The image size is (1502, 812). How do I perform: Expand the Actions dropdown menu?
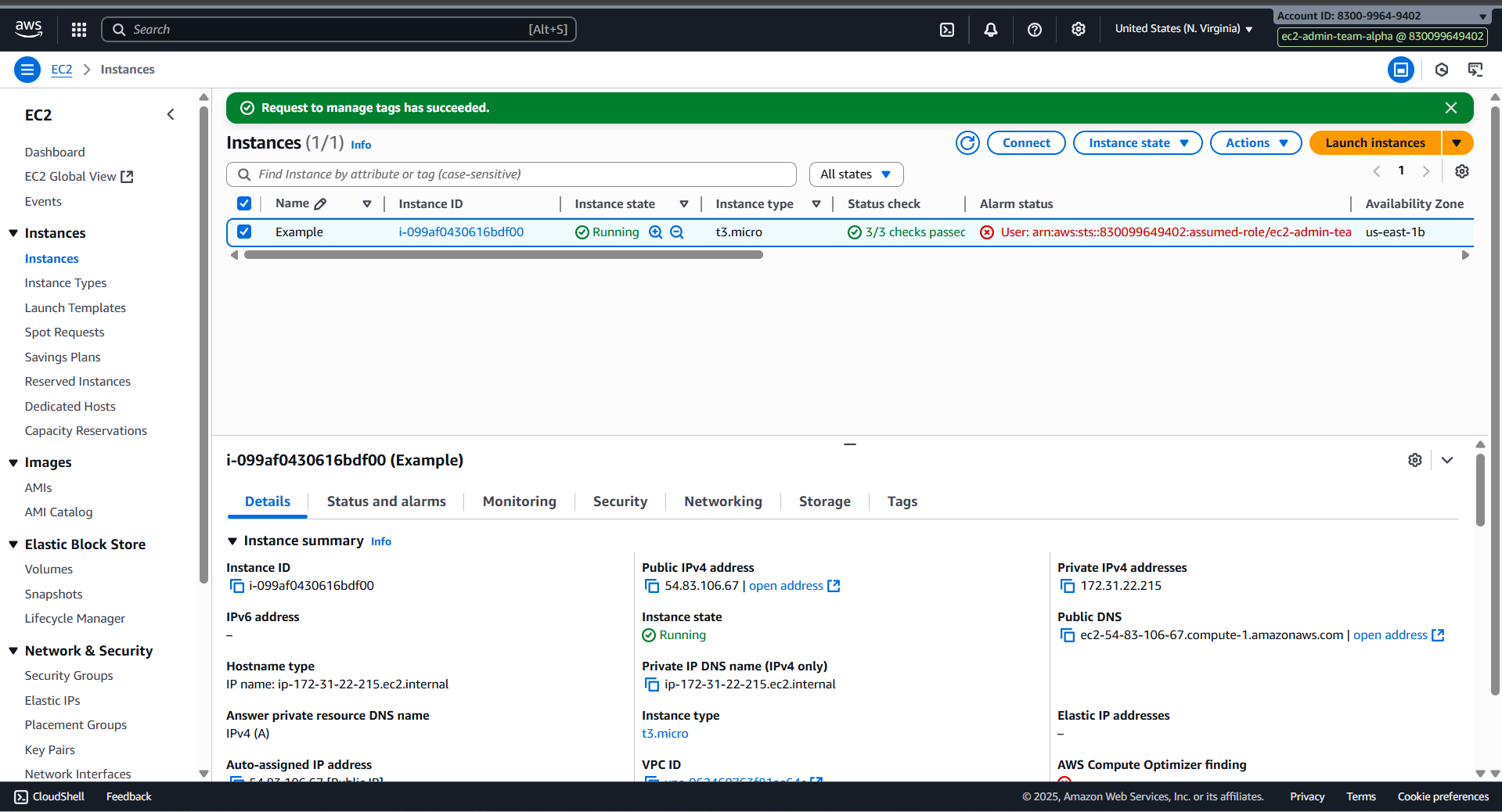click(x=1255, y=143)
